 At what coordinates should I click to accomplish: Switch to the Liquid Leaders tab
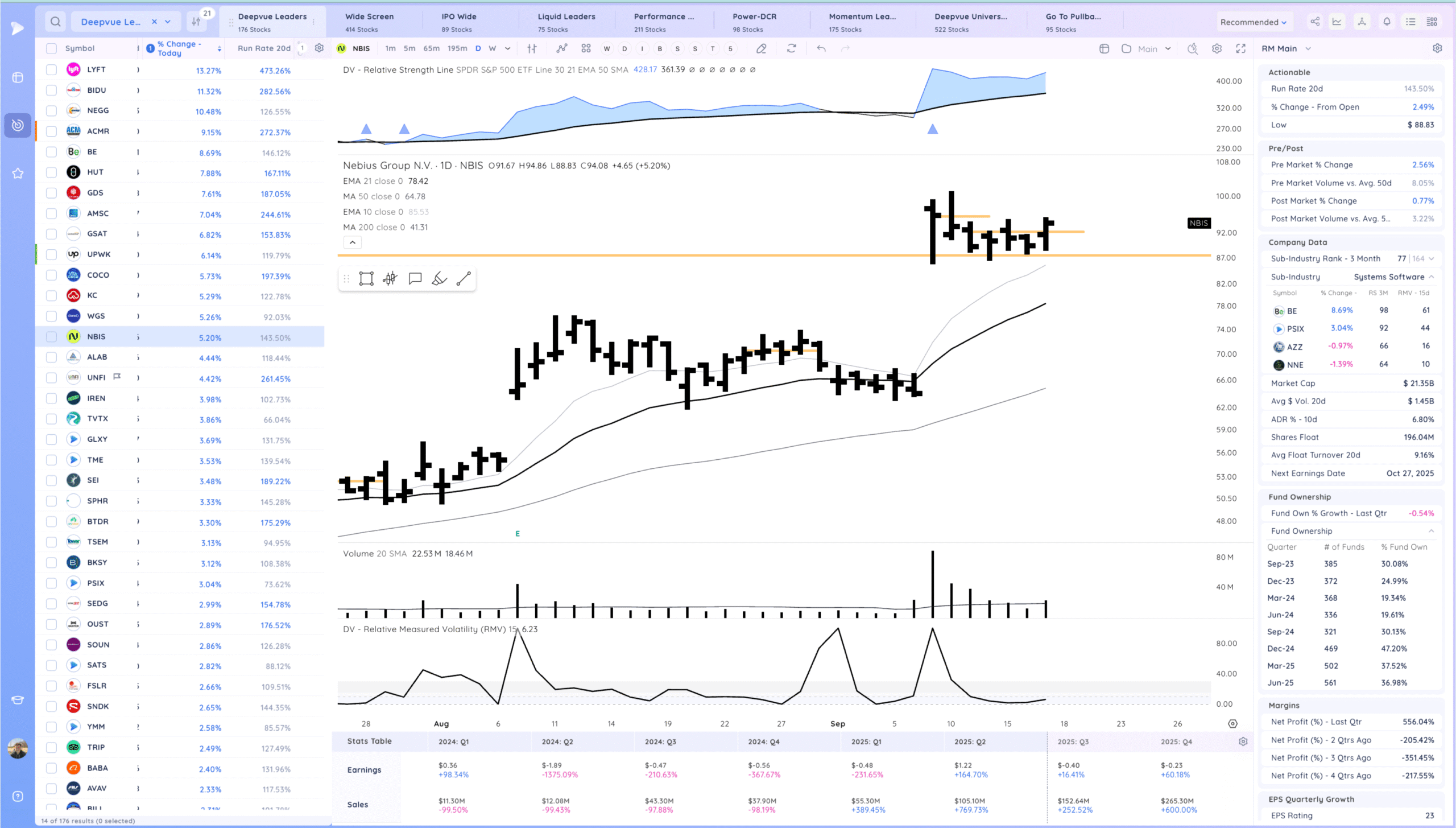point(566,22)
